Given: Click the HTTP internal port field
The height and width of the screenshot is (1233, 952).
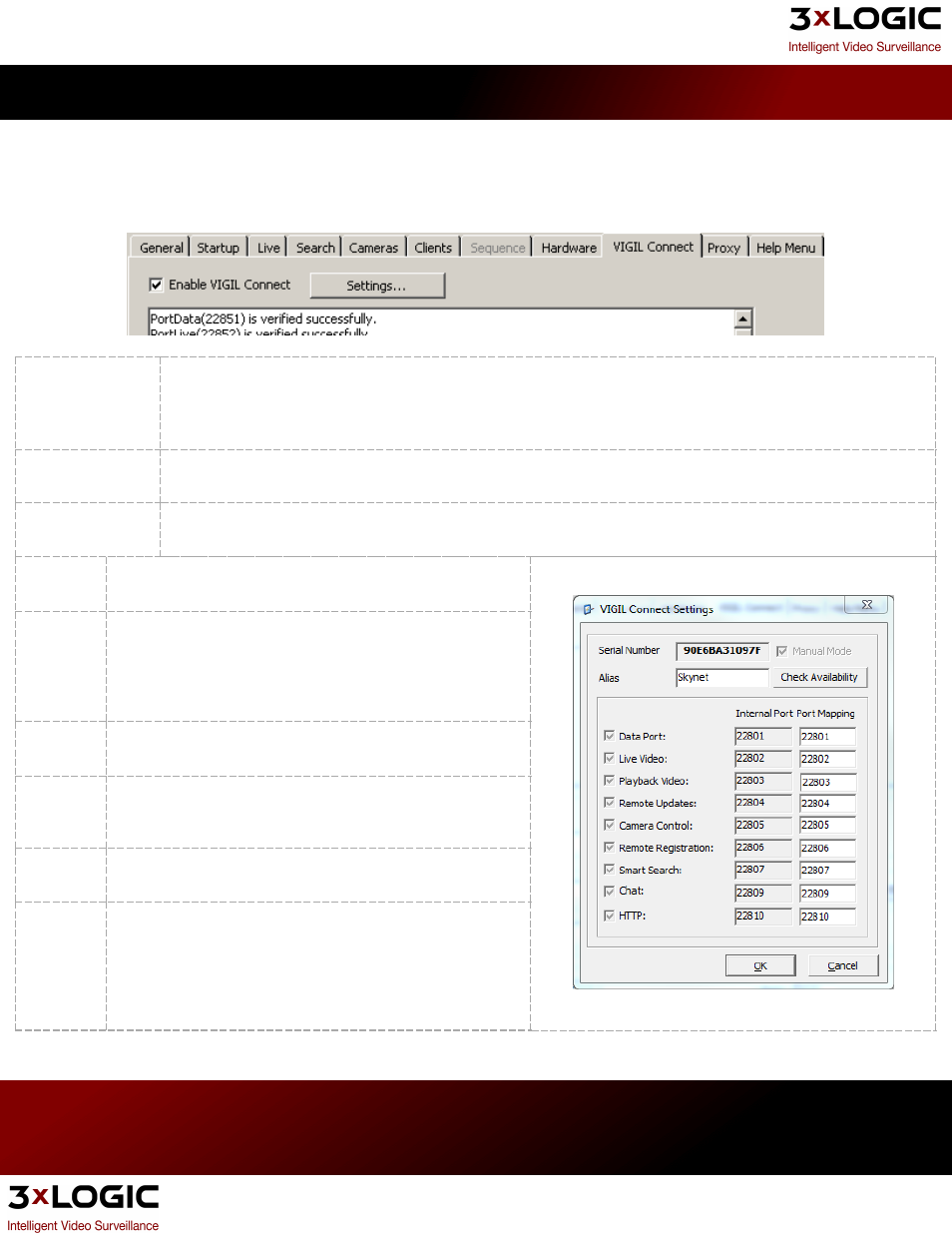Looking at the screenshot, I should [x=763, y=916].
